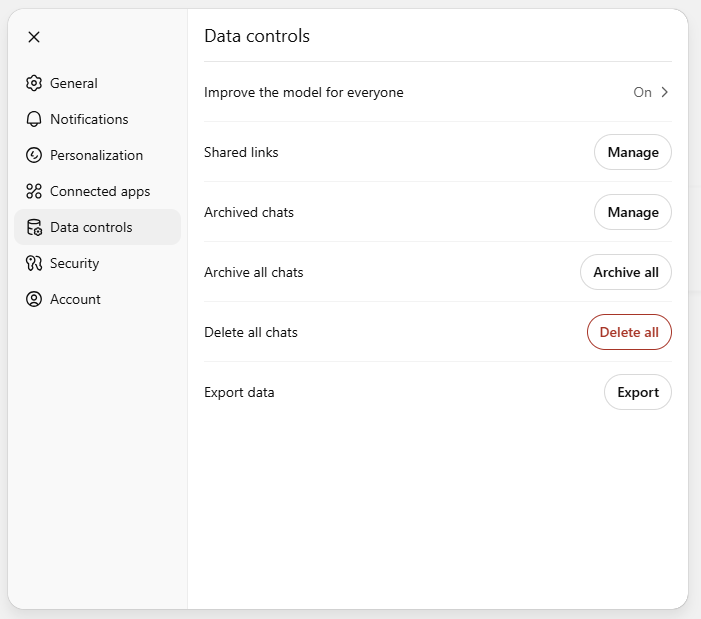Click the Personalization icon in sidebar
The height and width of the screenshot is (619, 701).
(34, 155)
